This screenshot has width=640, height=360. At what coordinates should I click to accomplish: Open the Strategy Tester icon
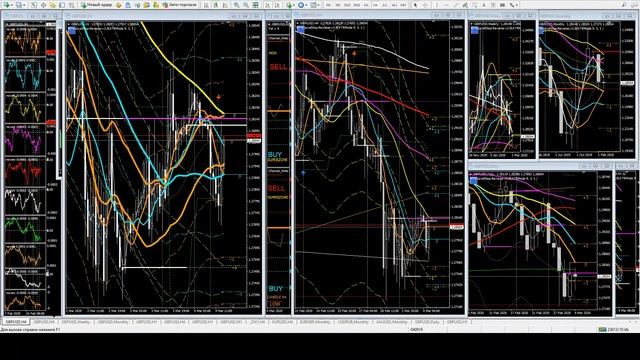point(71,5)
